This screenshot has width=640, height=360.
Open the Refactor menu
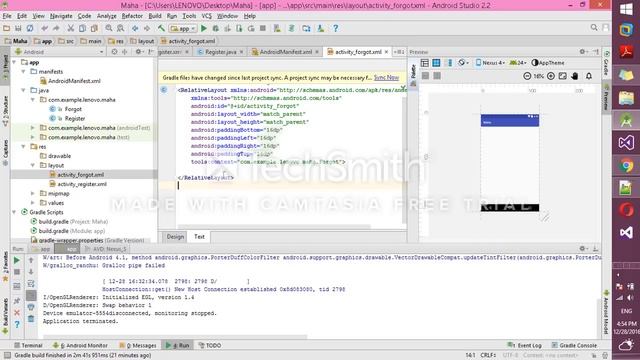pos(132,16)
